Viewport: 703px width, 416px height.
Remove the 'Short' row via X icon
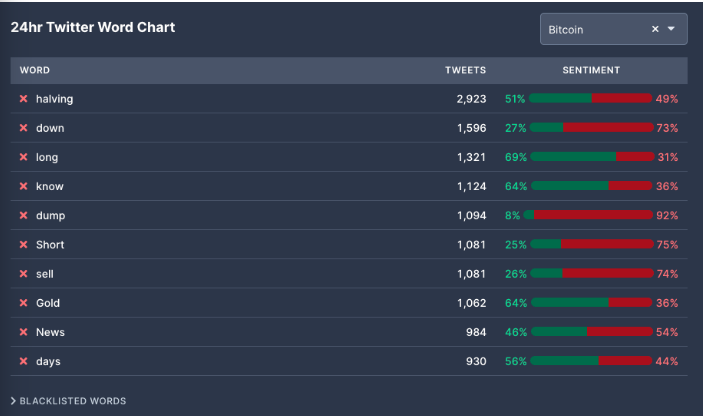point(23,245)
